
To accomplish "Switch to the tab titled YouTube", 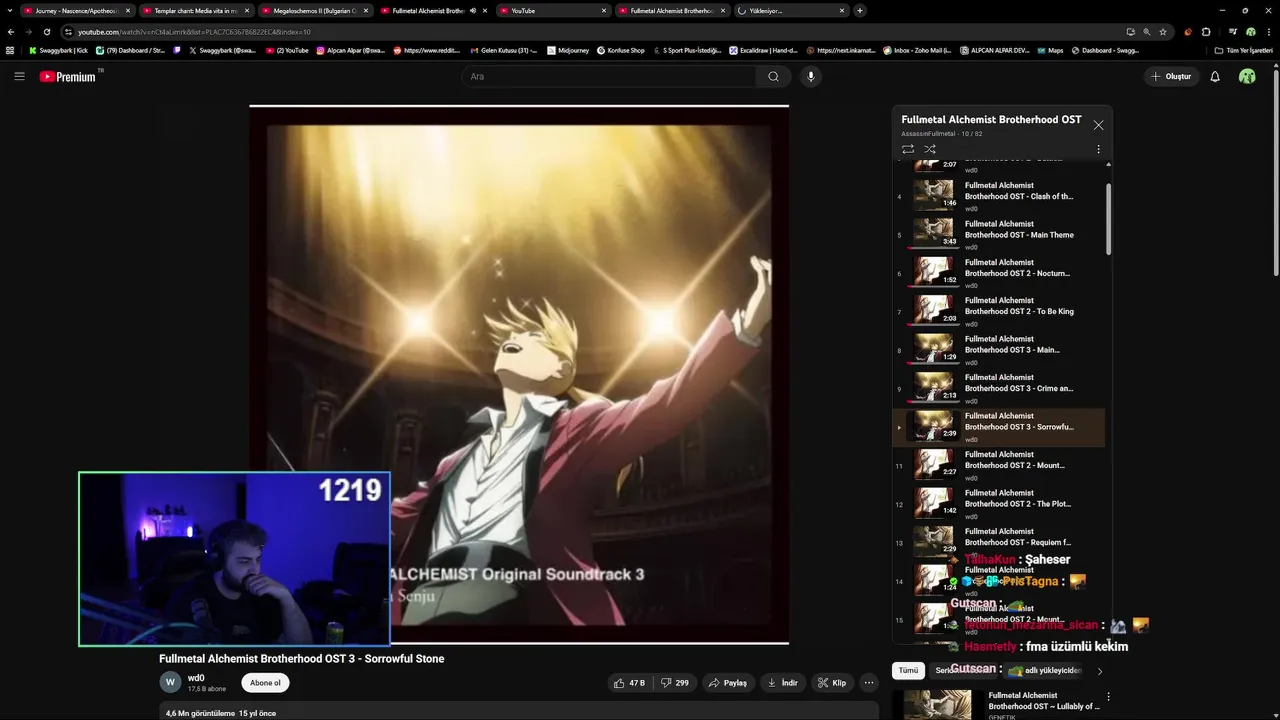I will tap(553, 10).
